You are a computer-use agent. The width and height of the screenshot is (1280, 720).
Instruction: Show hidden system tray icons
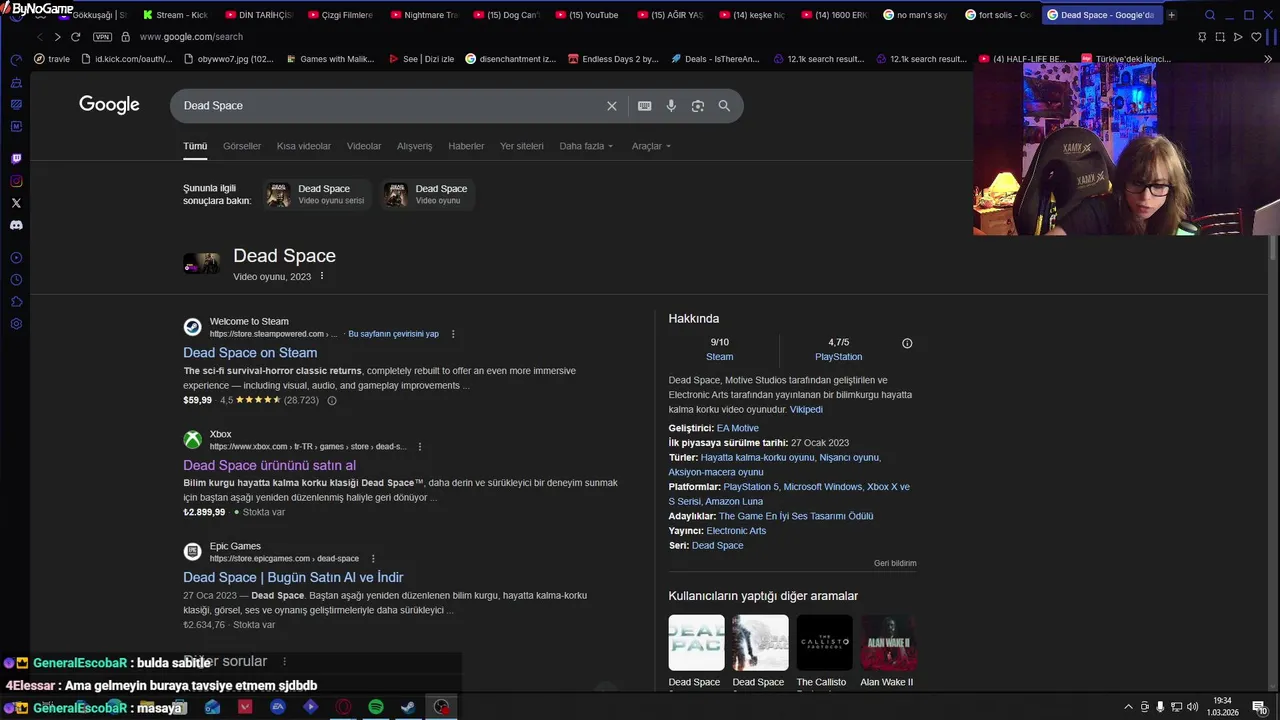1129,707
